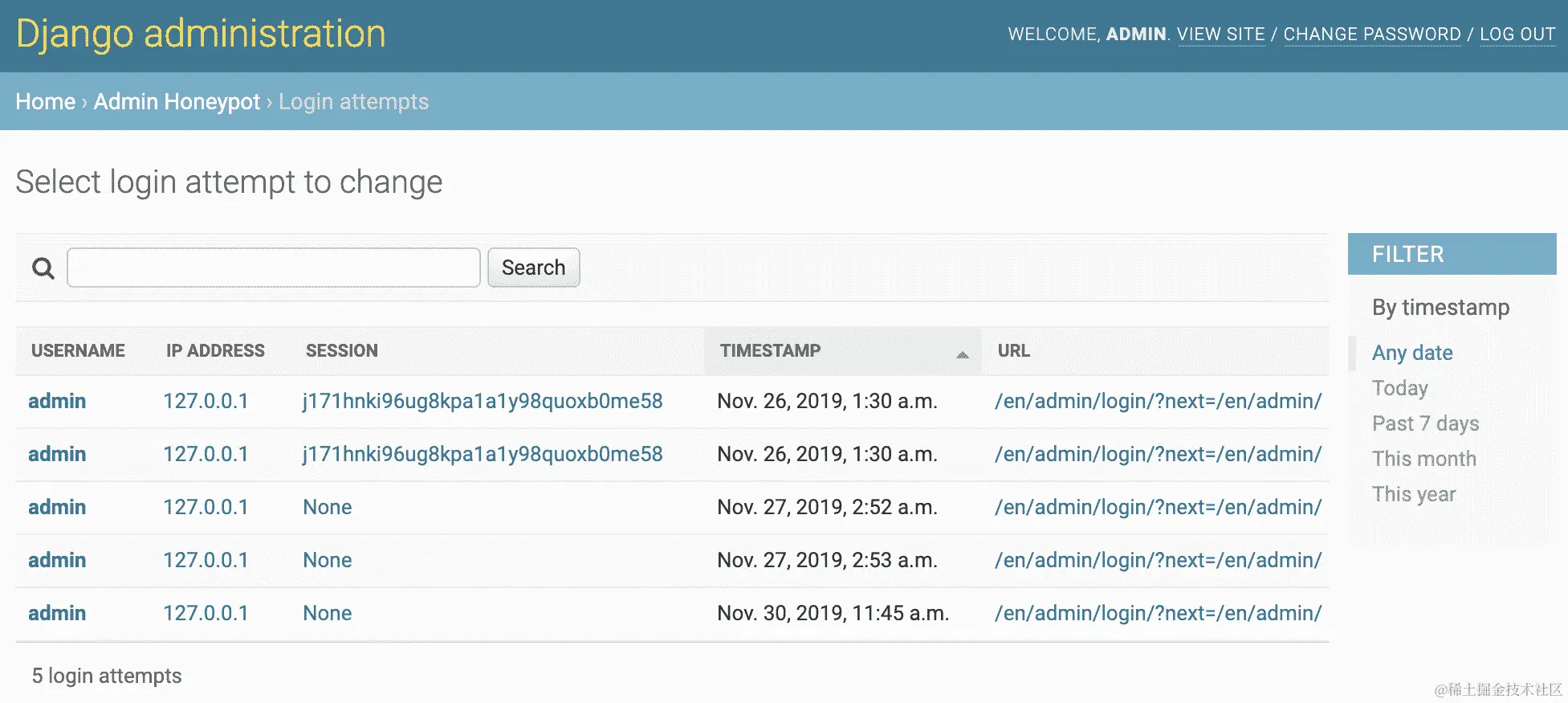The image size is (1568, 703).
Task: Click the FILTER panel header
Action: pos(1452,254)
